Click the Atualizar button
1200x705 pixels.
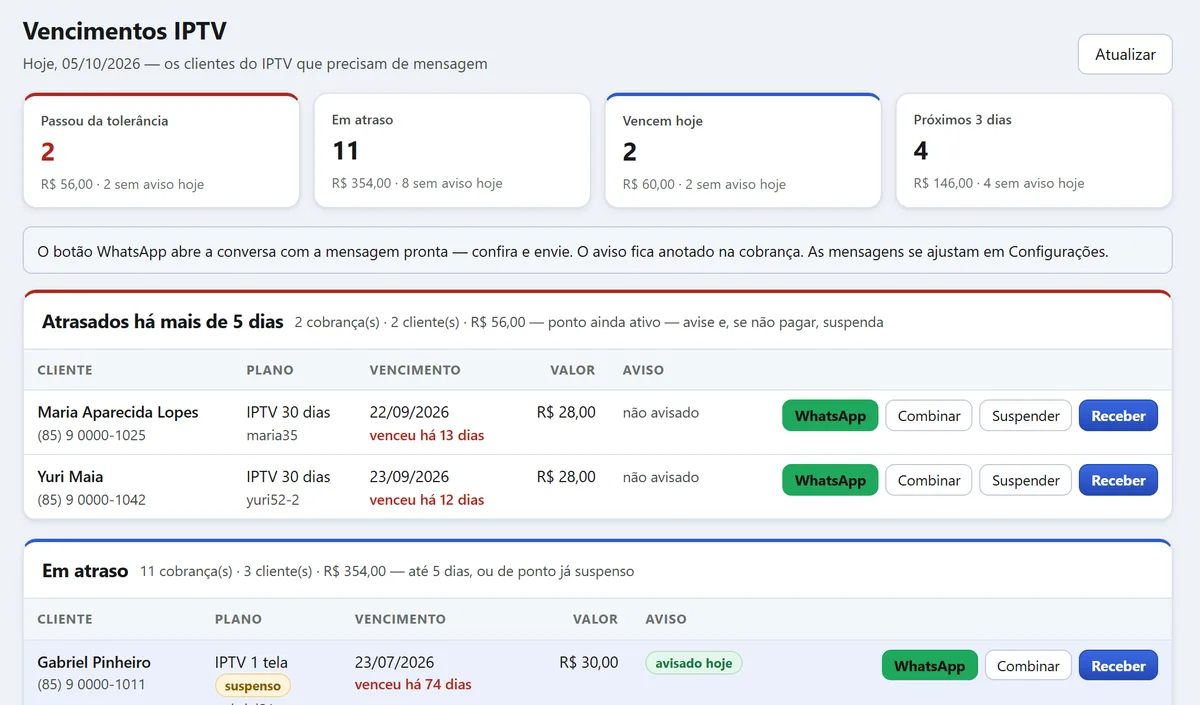1125,54
